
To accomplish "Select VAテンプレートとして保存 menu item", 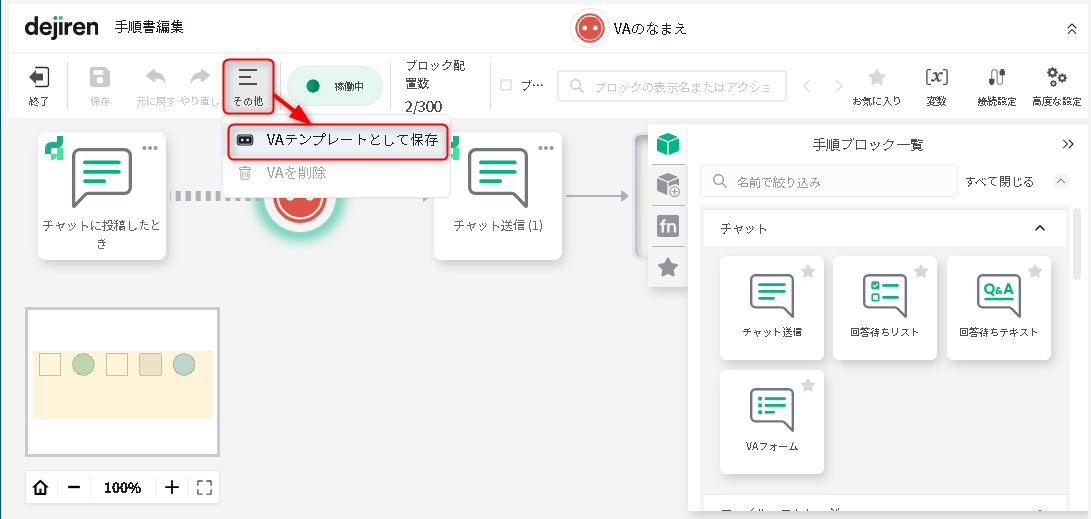I will (x=338, y=140).
